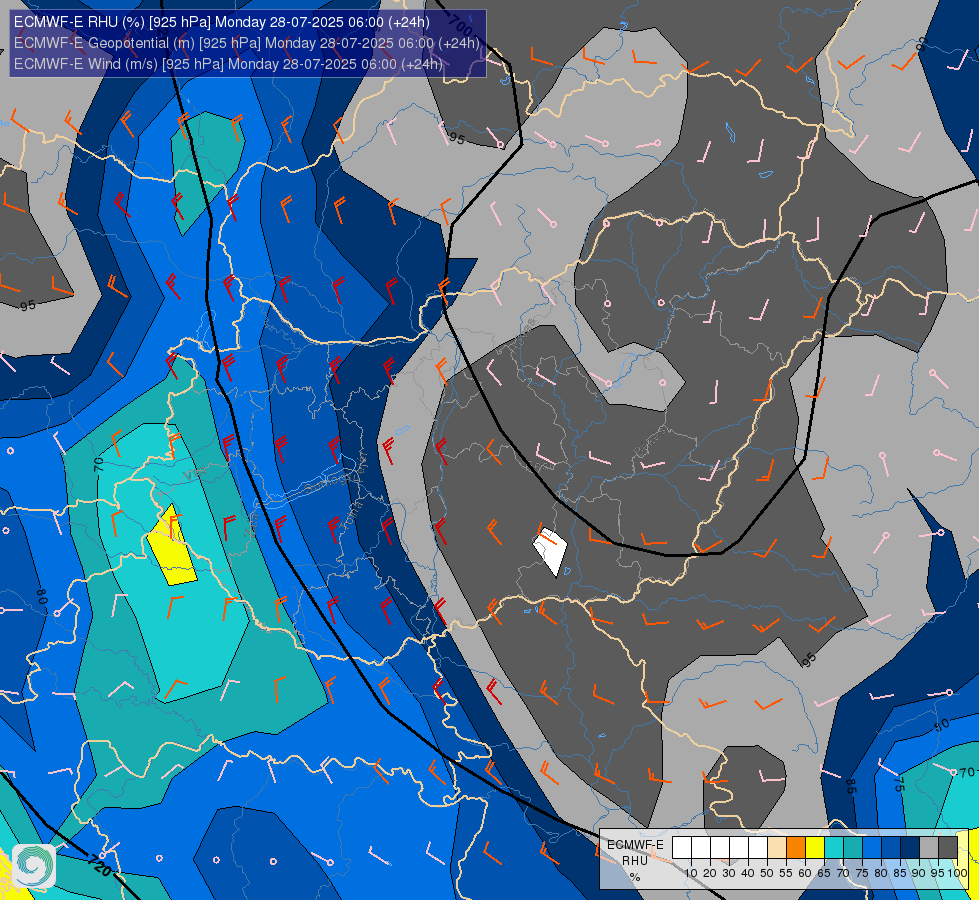
Task: Click the cyan 65-70 legend swatch
Action: pos(834,848)
